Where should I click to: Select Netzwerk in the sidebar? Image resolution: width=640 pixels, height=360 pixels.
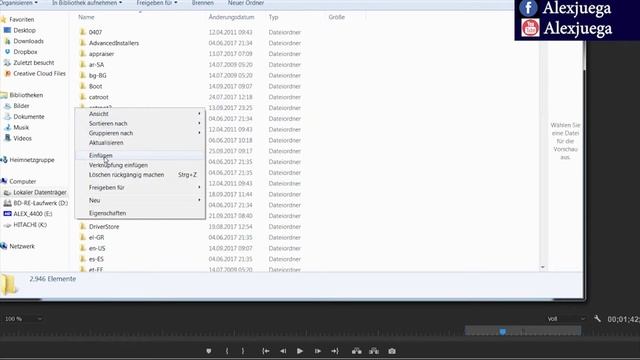(x=22, y=247)
